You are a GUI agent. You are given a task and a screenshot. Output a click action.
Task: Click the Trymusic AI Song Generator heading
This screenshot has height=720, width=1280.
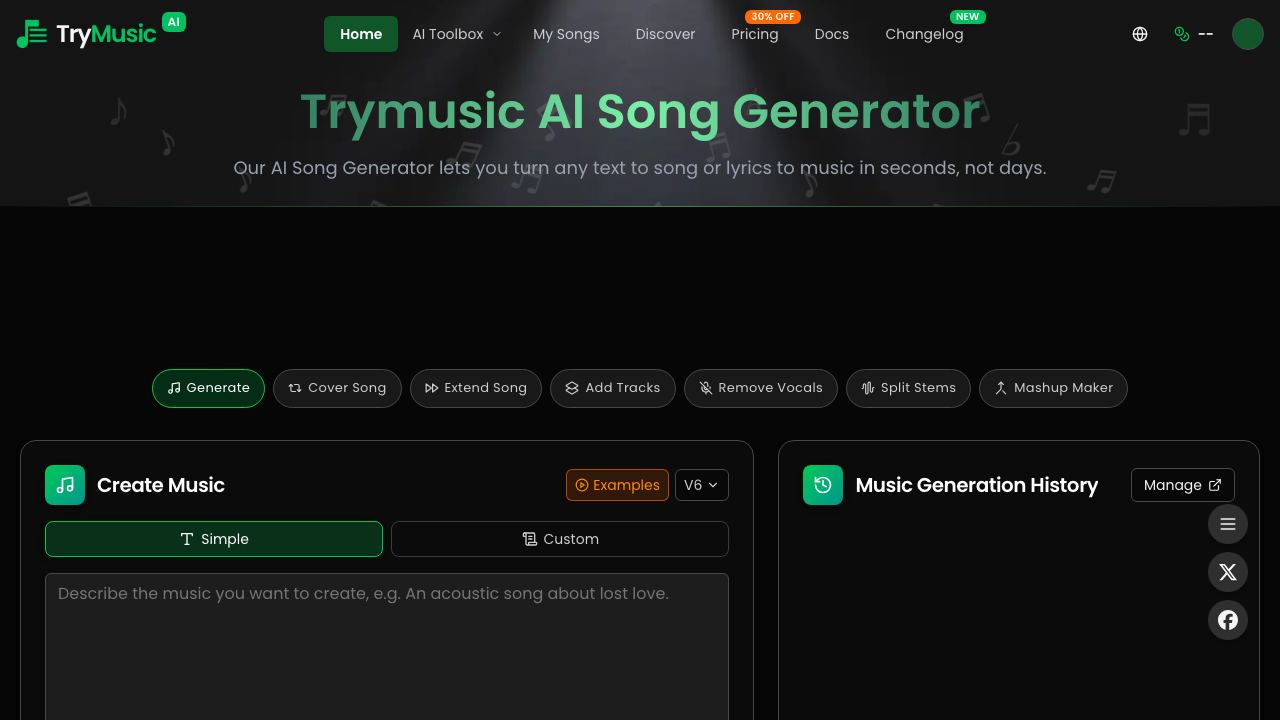tap(640, 111)
